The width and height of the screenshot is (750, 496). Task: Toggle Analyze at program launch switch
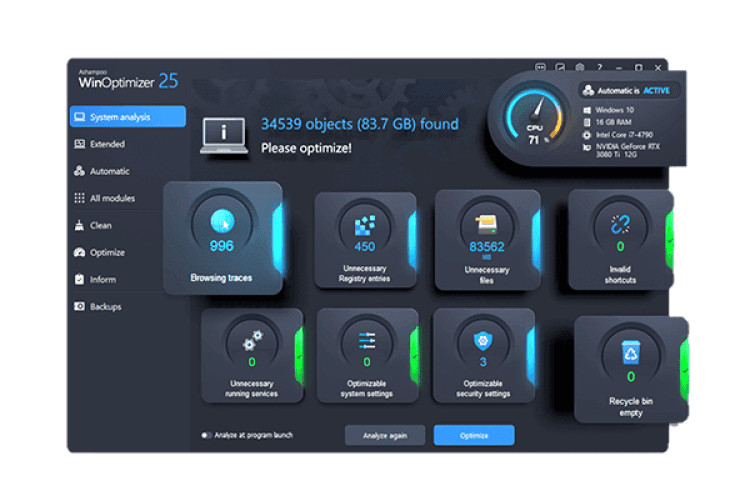(206, 435)
